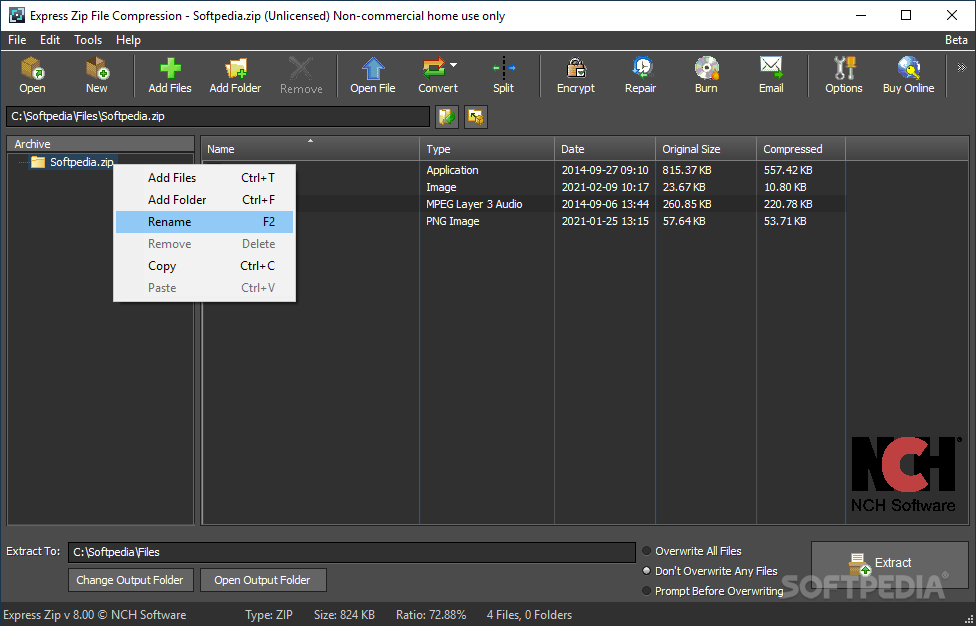Click the 4 Files, 0 Folders status text
The image size is (976, 626).
tap(529, 615)
